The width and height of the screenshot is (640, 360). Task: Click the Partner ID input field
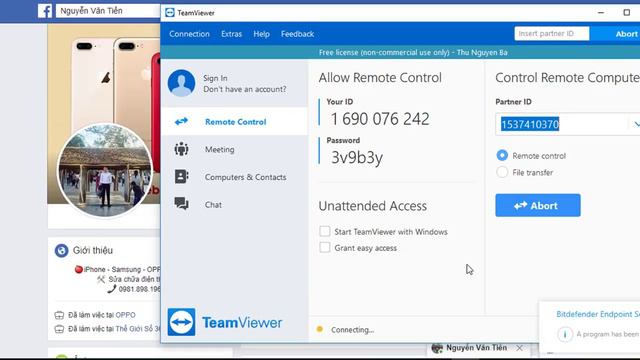coord(562,124)
